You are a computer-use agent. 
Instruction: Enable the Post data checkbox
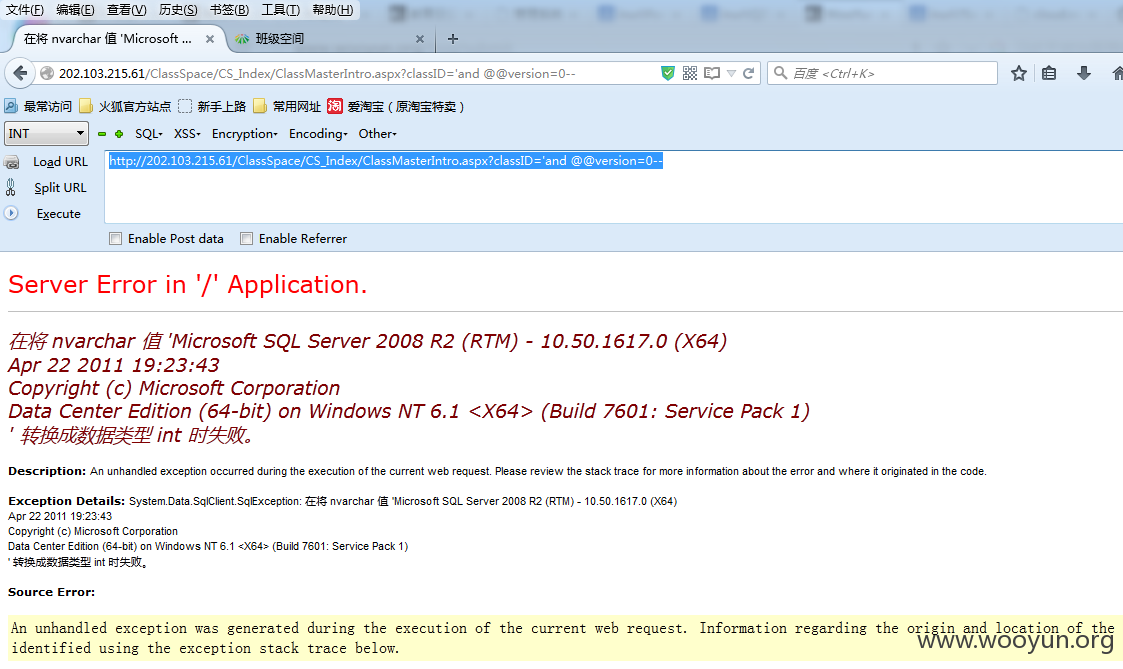point(115,239)
